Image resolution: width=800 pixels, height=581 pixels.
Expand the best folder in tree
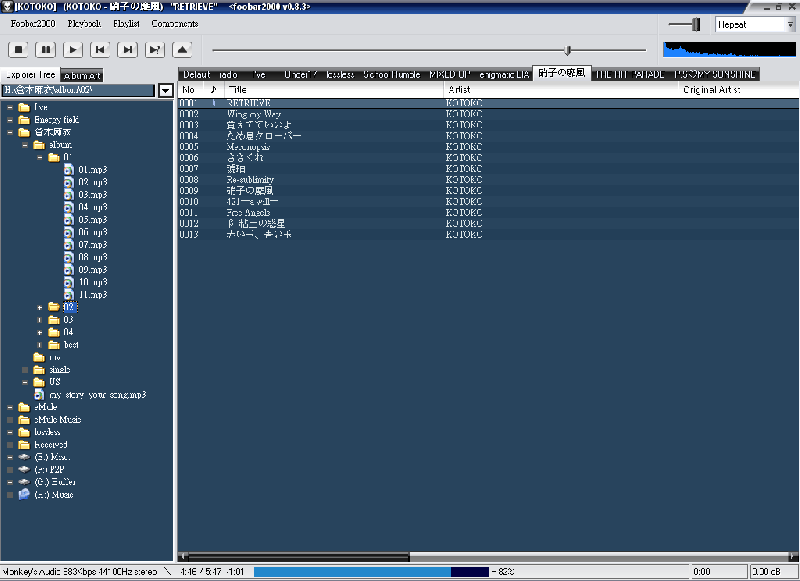tap(40, 345)
